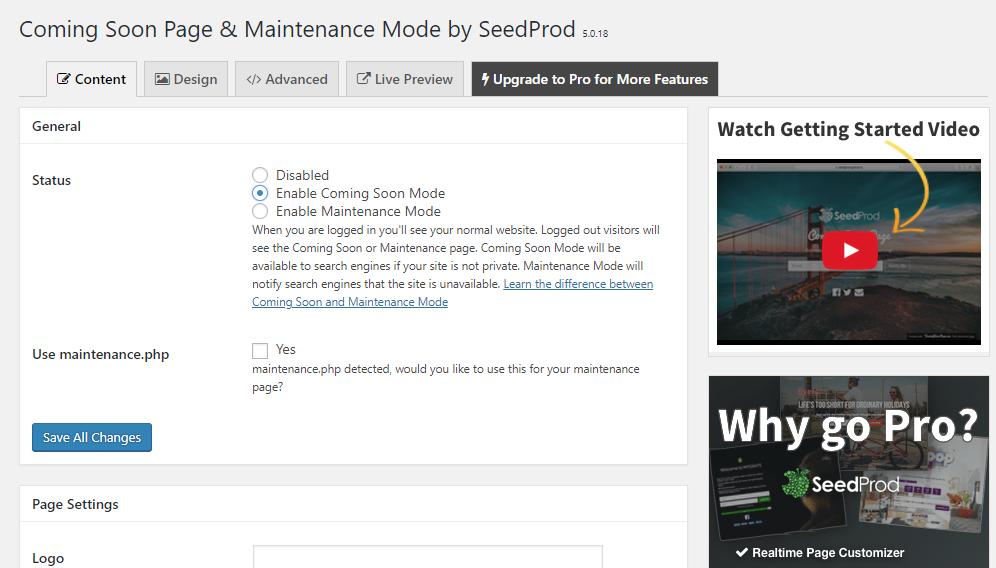Image resolution: width=996 pixels, height=568 pixels.
Task: Select Enable Maintenance Mode radio button
Action: click(x=260, y=211)
